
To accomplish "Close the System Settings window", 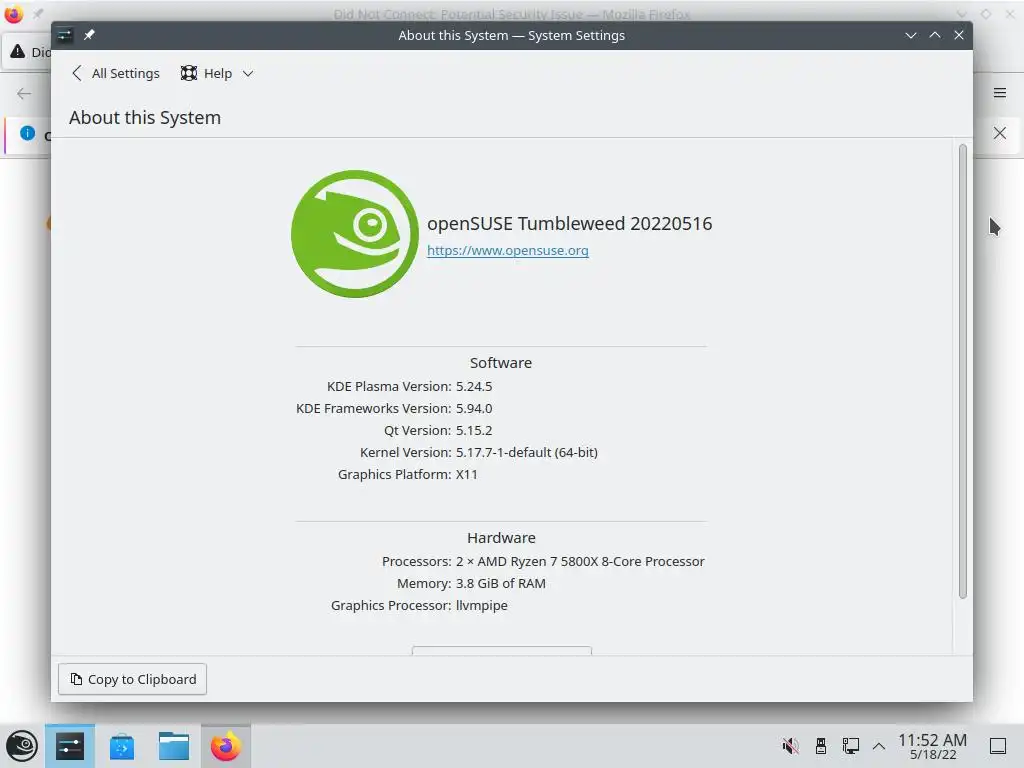I will pyautogui.click(x=959, y=35).
